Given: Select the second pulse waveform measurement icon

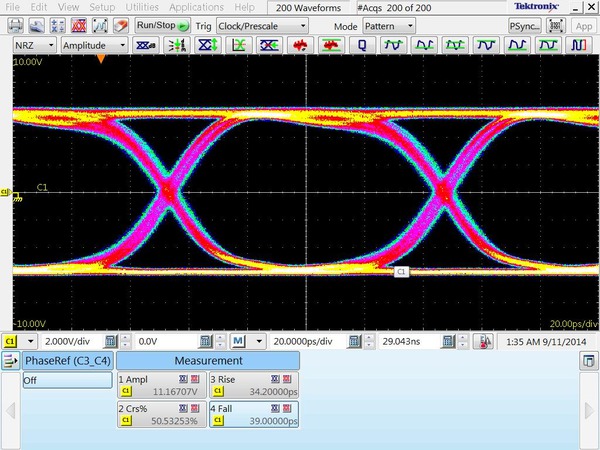Looking at the screenshot, I should tap(424, 45).
